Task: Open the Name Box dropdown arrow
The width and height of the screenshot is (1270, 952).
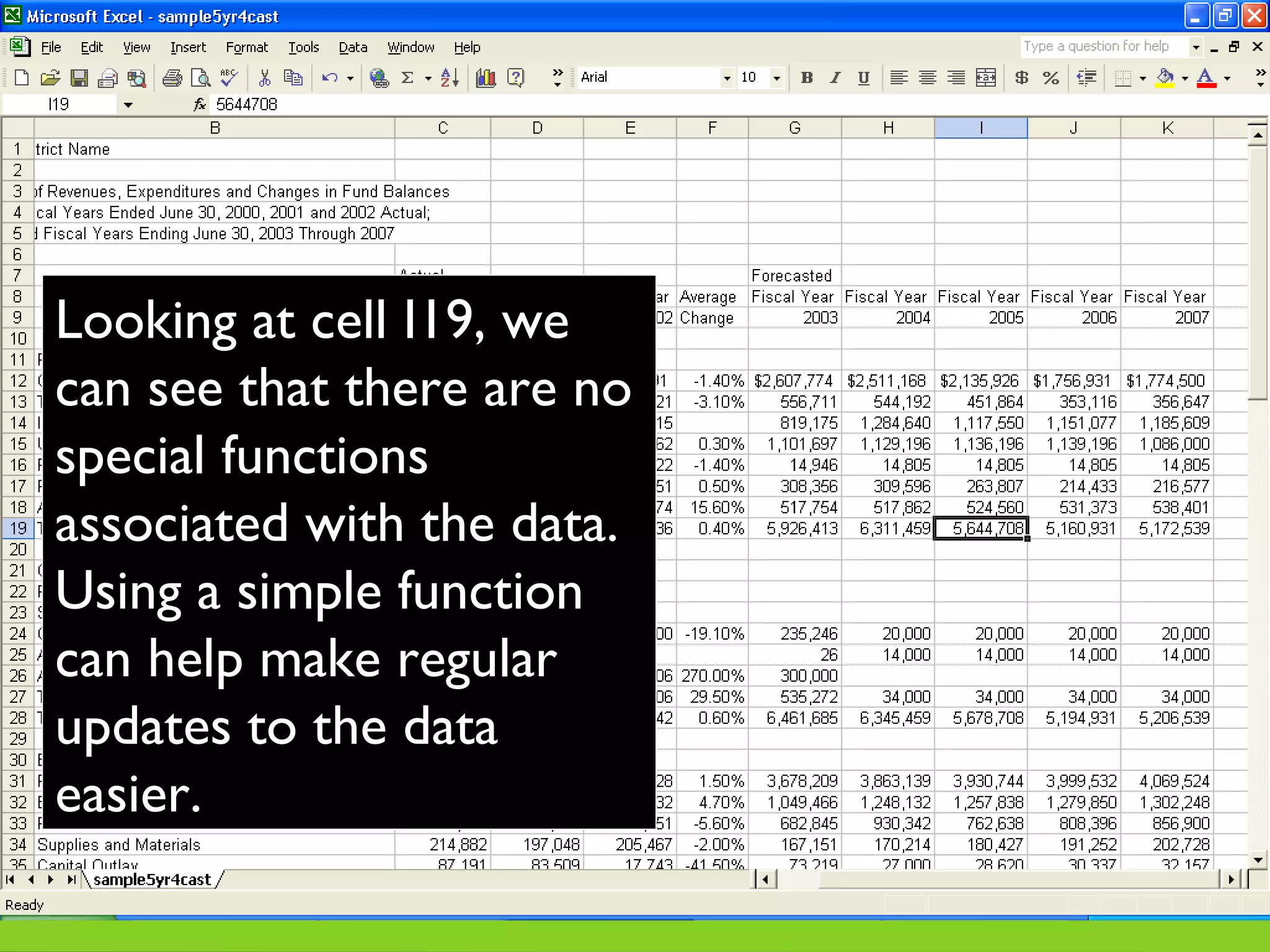Action: click(128, 105)
